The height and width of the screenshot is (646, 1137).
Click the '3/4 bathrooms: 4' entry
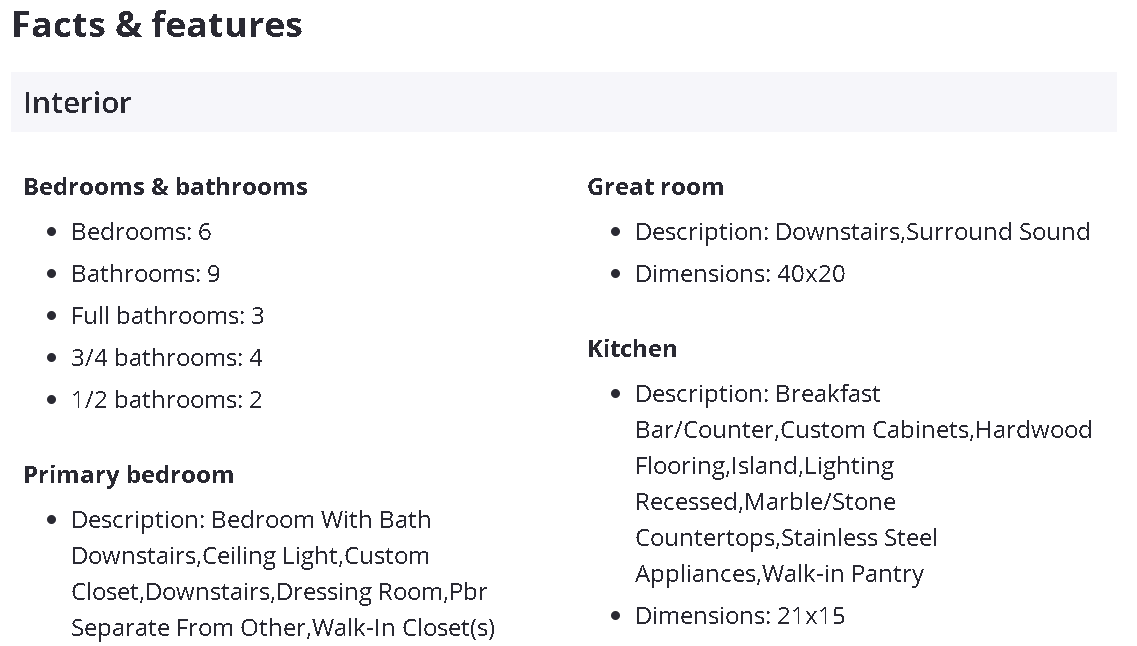[x=166, y=358]
